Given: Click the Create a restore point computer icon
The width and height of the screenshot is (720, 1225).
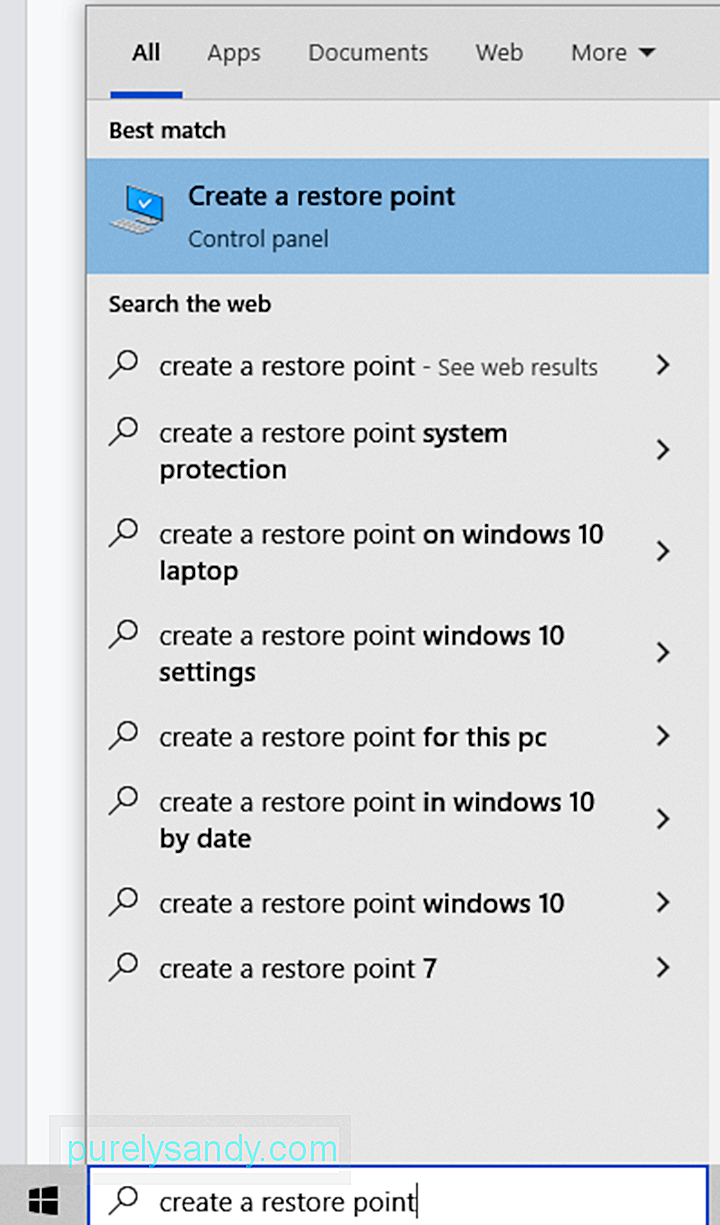Looking at the screenshot, I should tap(137, 210).
